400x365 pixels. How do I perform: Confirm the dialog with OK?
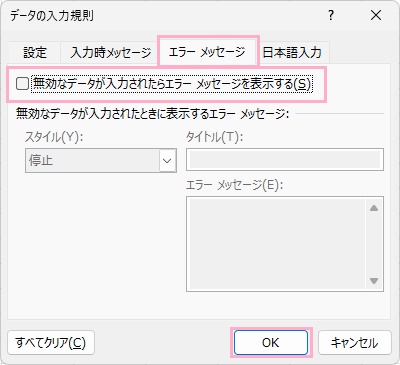[x=271, y=343]
